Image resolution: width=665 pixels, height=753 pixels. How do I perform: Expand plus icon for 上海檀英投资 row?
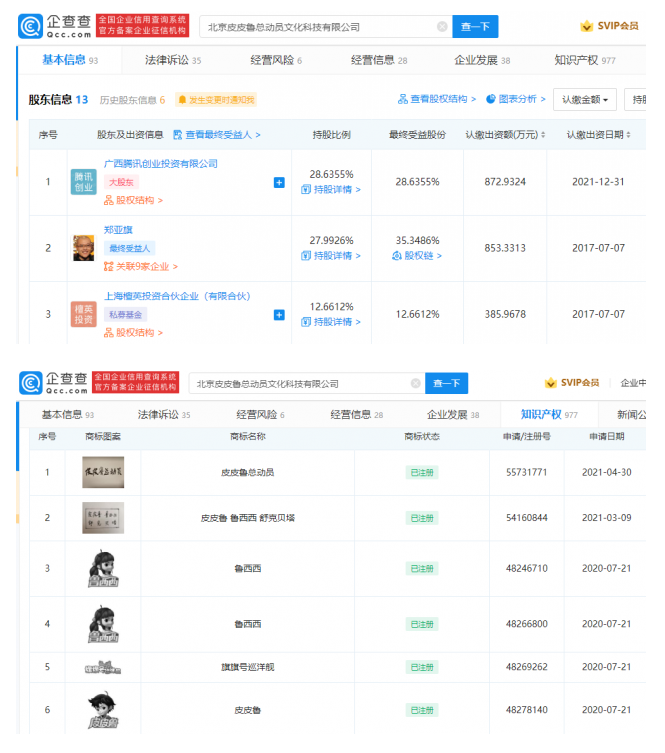coord(279,315)
